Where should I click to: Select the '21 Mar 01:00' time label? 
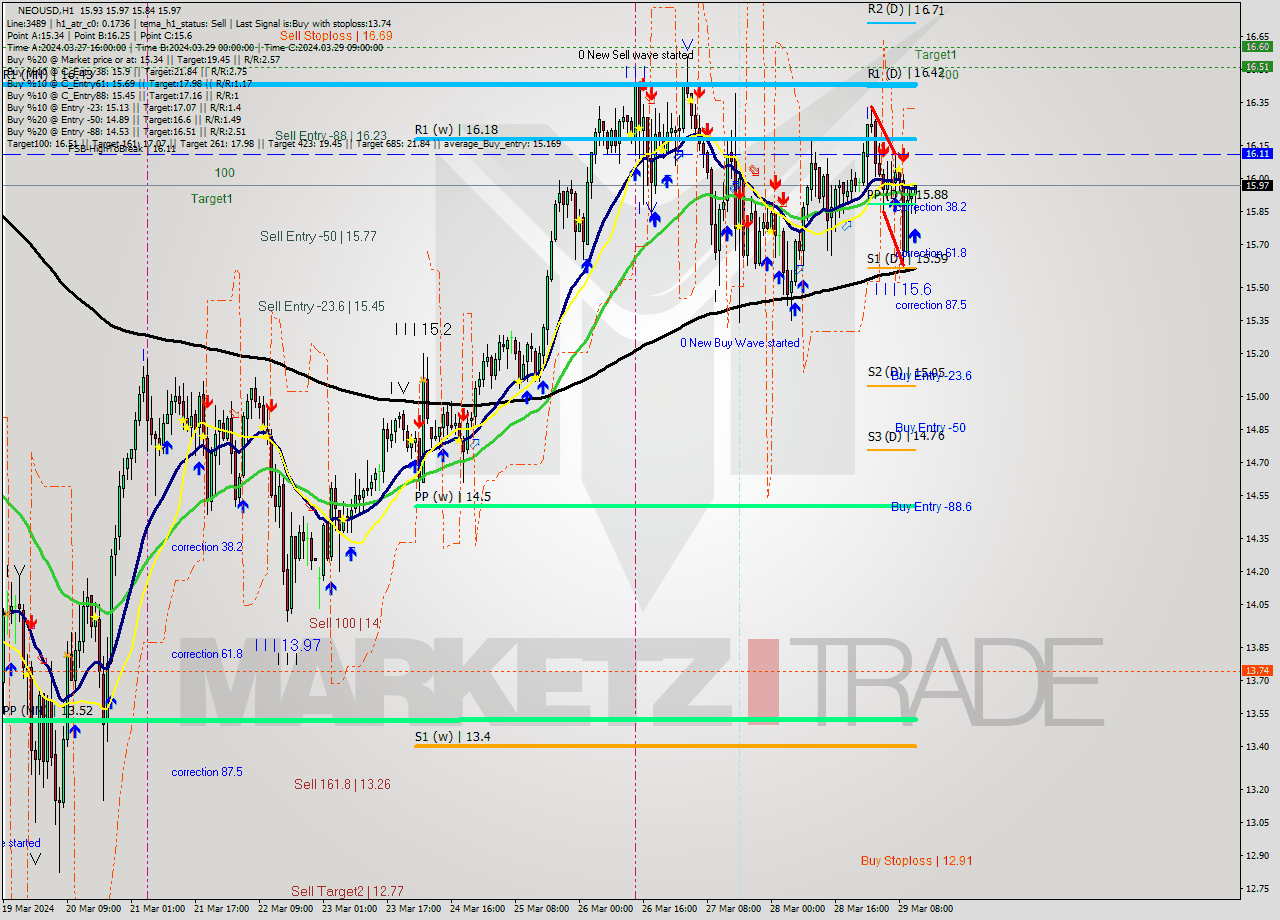158,909
